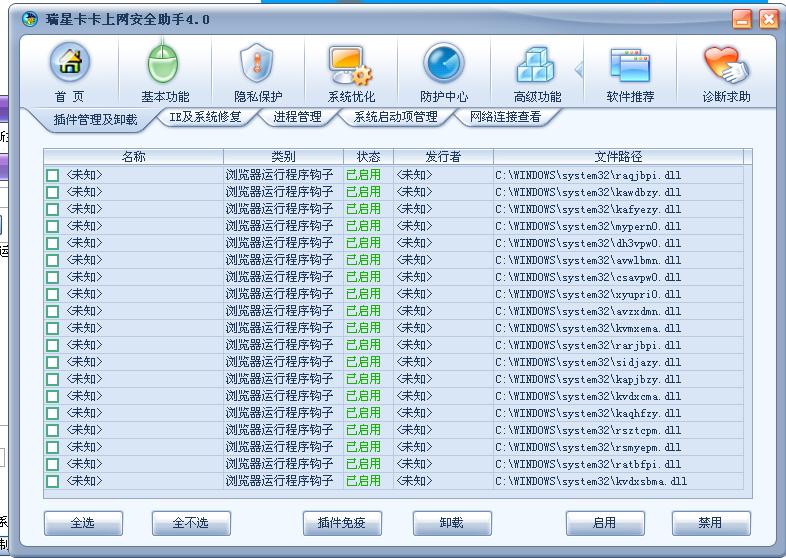Switch to 网络连接查看 tab
This screenshot has height=558, width=786.
505,117
